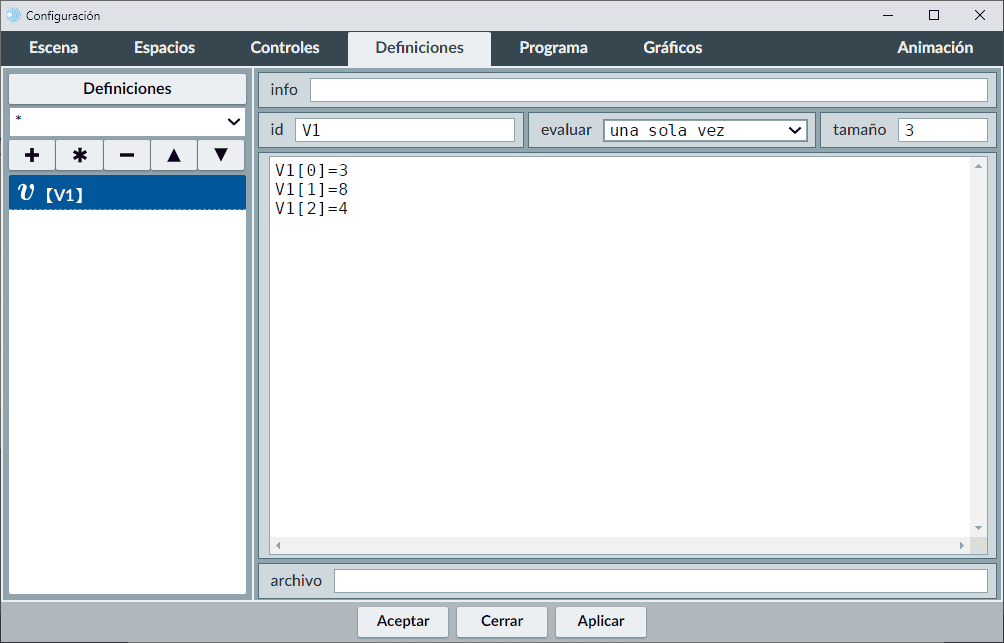Click the archivo input field
Screen dimensions: 1004x643
pos(660,581)
